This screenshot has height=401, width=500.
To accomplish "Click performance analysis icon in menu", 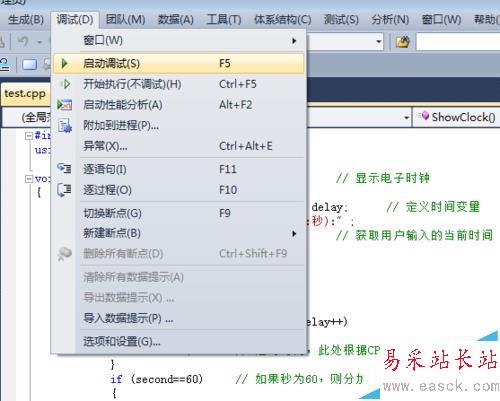I will click(65, 105).
